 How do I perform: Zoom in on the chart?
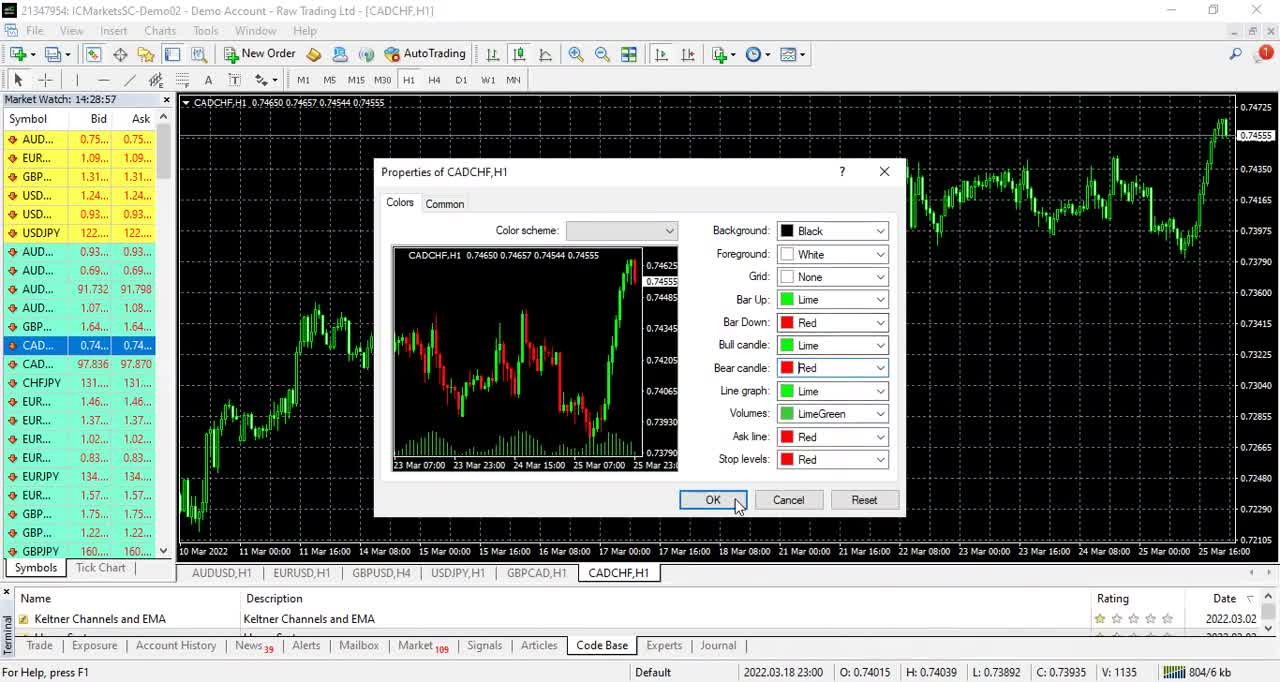[x=576, y=54]
